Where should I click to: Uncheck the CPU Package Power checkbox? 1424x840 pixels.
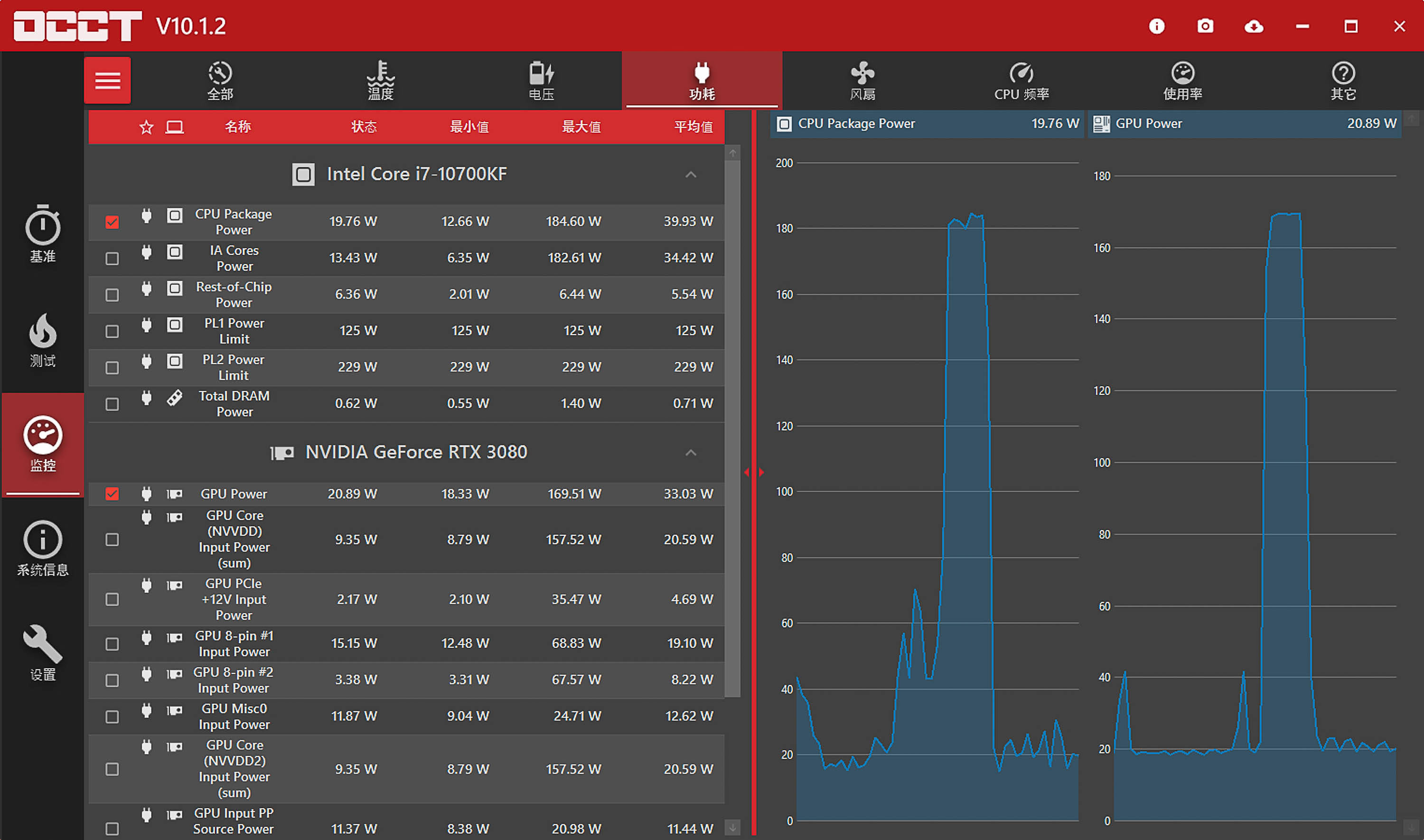pyautogui.click(x=112, y=222)
